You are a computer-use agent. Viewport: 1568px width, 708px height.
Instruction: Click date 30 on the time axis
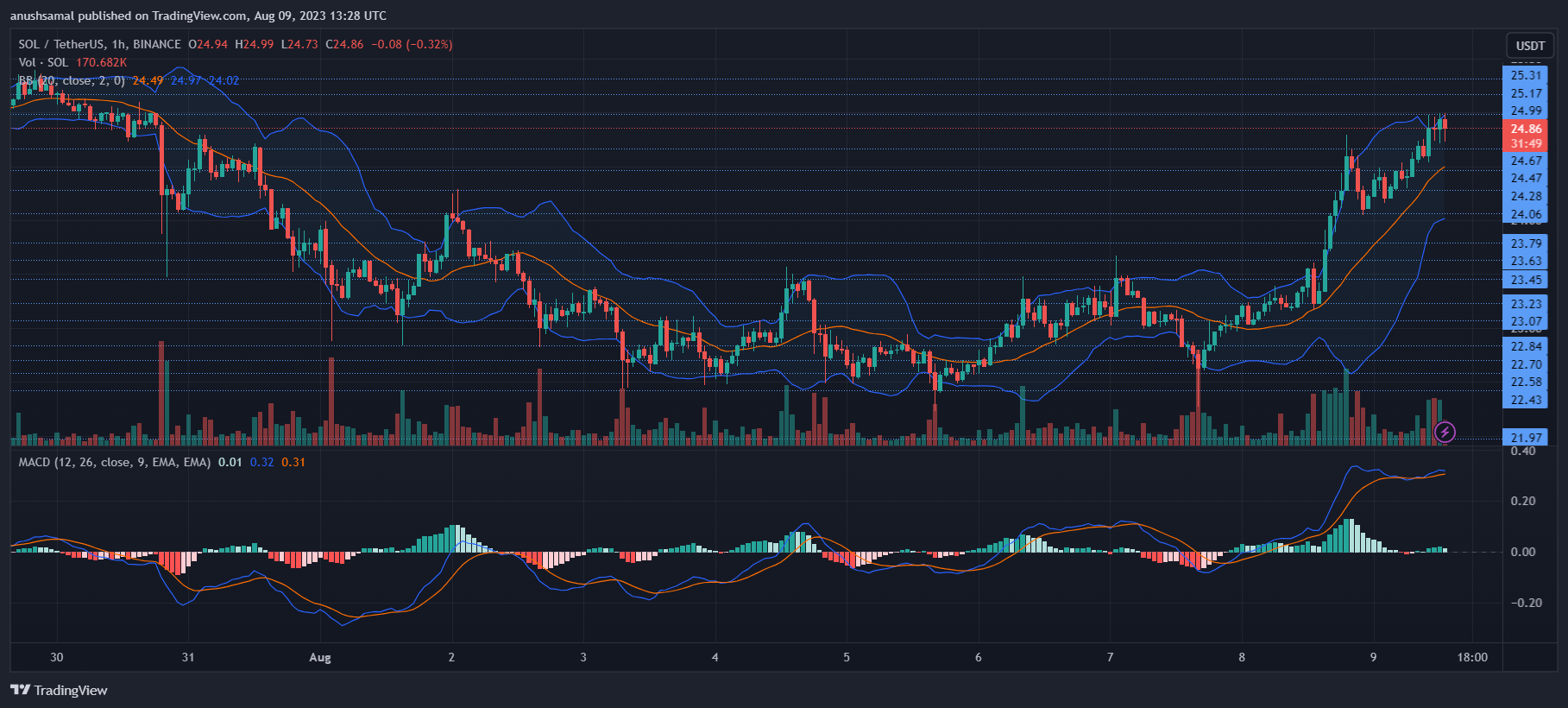pos(57,657)
